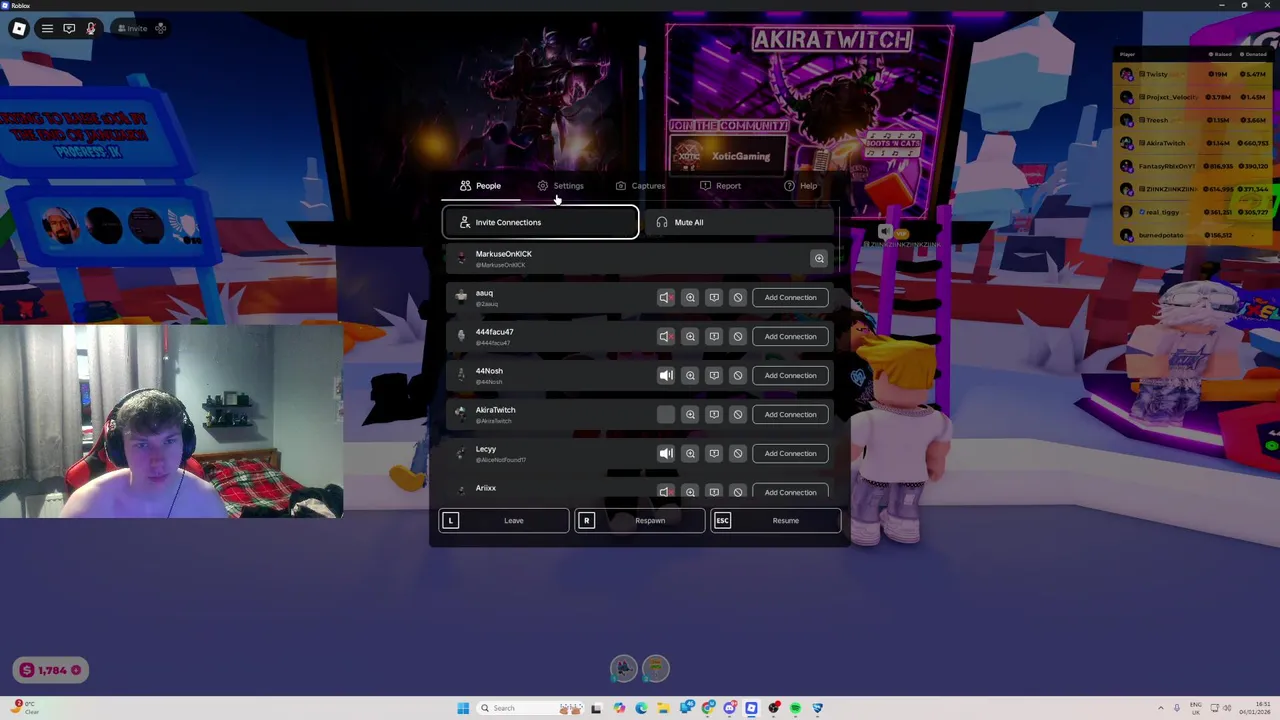Open Microsoft Edge from taskbar
This screenshot has height=720, width=1280.
tap(641, 708)
